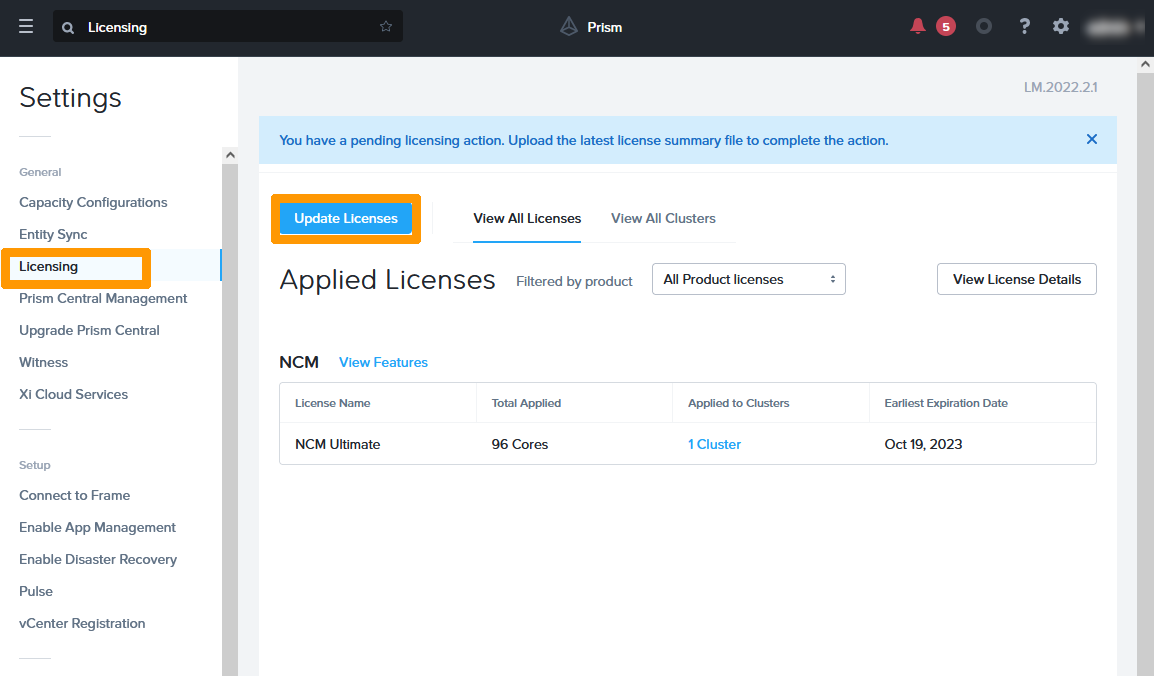
Task: Open View License Details
Action: coord(1016,279)
